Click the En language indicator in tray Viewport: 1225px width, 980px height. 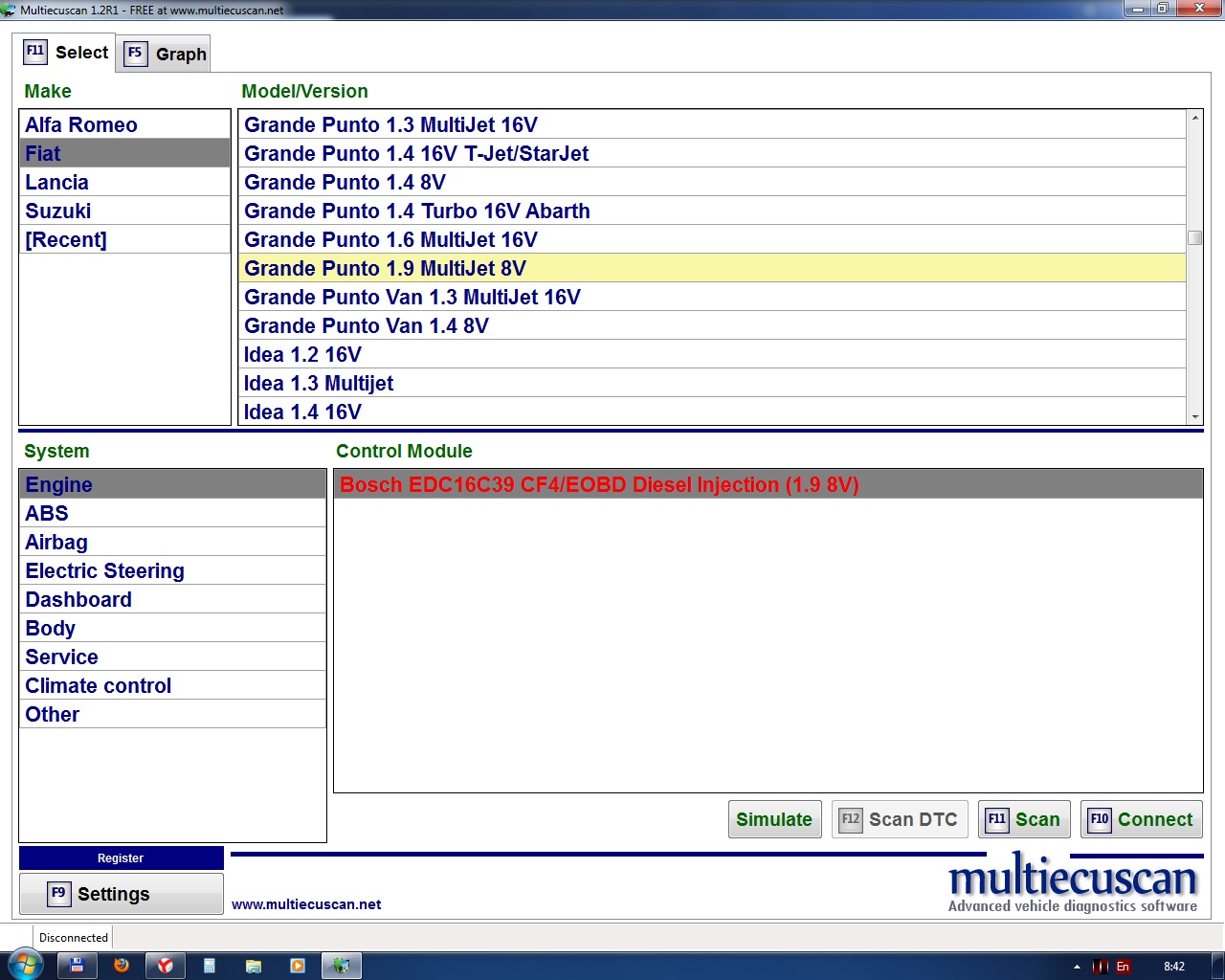pyautogui.click(x=1123, y=967)
